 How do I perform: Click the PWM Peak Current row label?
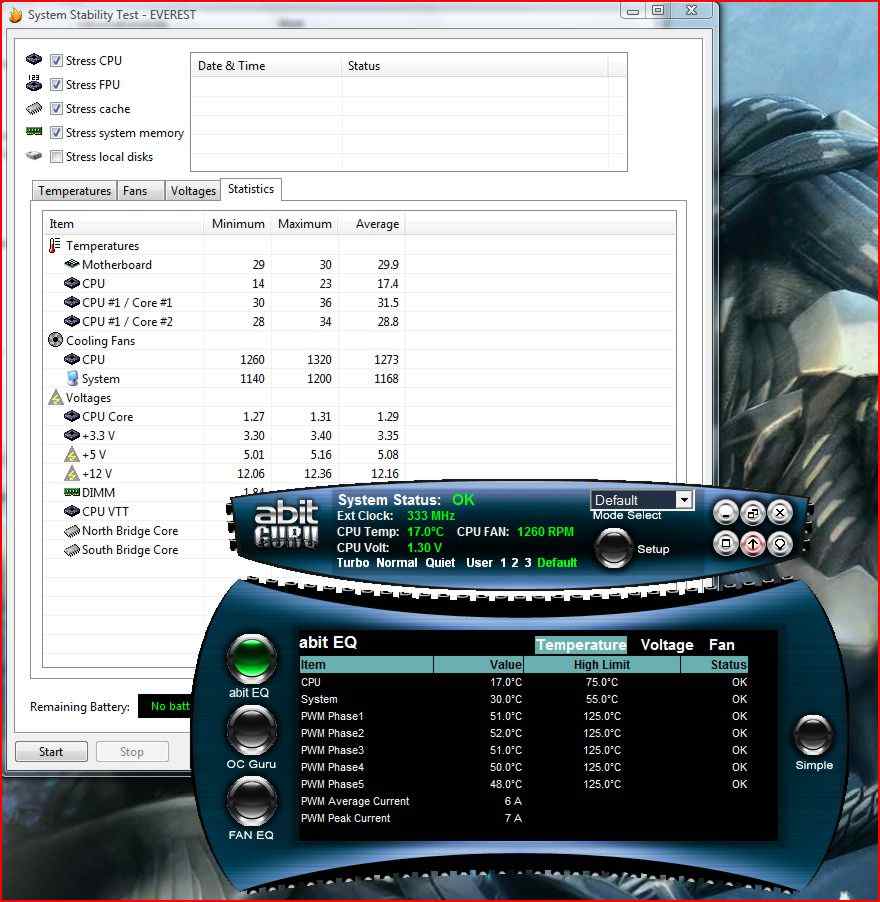[345, 818]
